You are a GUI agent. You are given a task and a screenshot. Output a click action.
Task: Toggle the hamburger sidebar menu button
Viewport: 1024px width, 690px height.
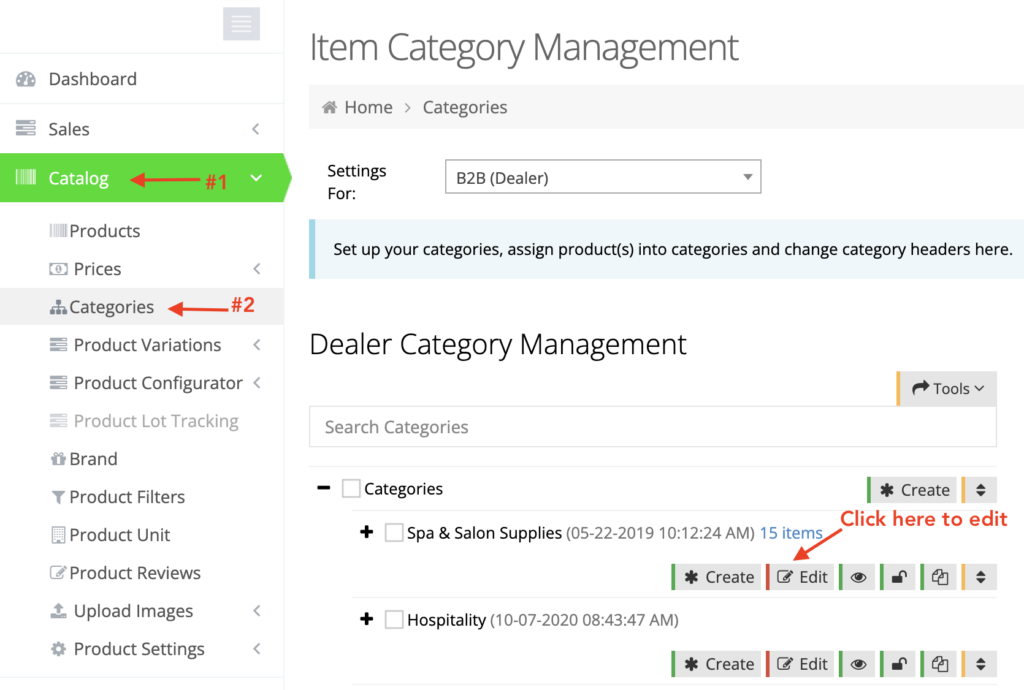pos(241,24)
